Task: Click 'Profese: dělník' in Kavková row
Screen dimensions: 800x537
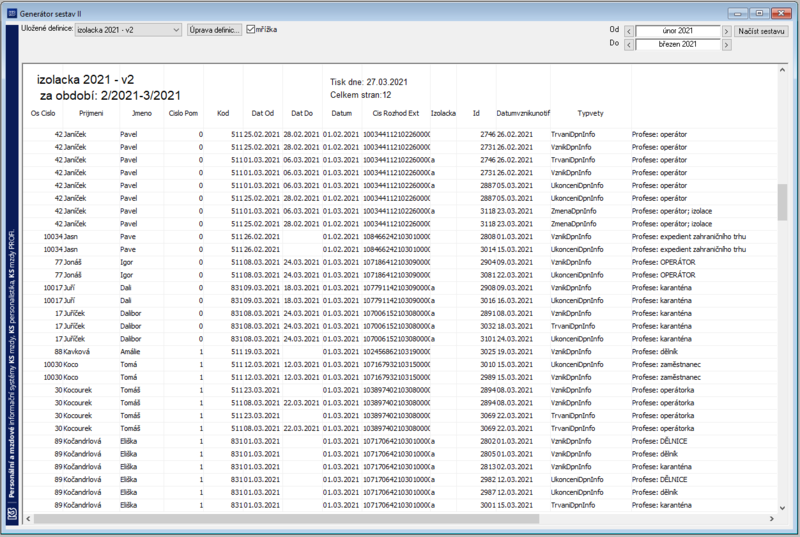Action: click(655, 352)
